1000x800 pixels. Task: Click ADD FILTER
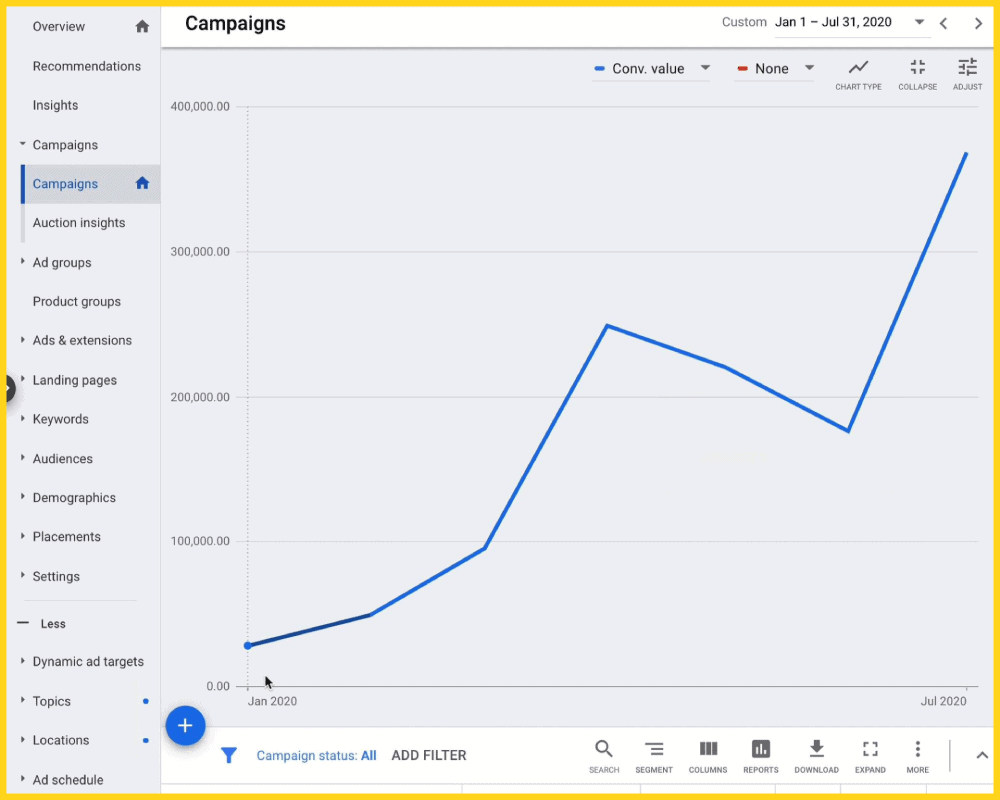pos(429,755)
